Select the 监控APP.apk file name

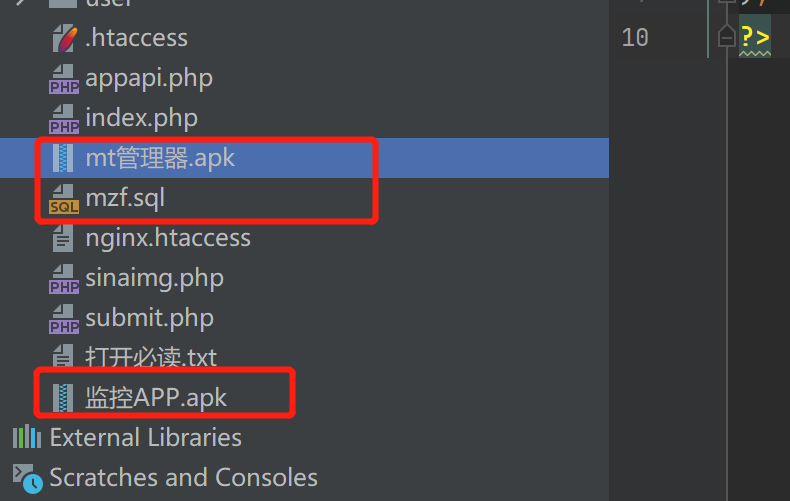point(156,398)
